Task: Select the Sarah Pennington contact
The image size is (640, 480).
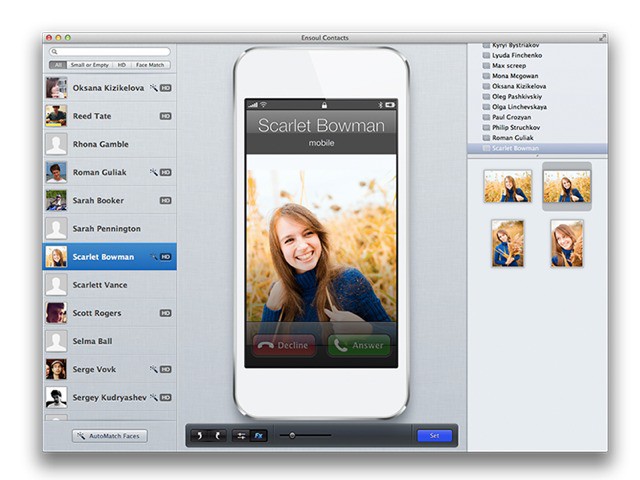Action: (110, 229)
